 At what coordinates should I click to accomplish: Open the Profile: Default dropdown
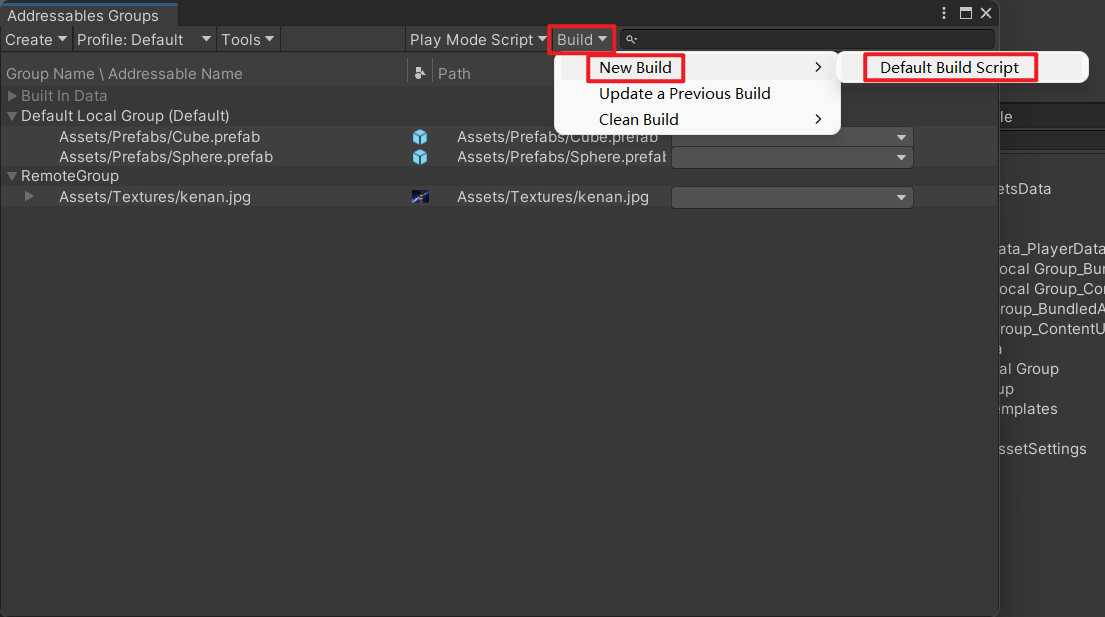click(144, 39)
